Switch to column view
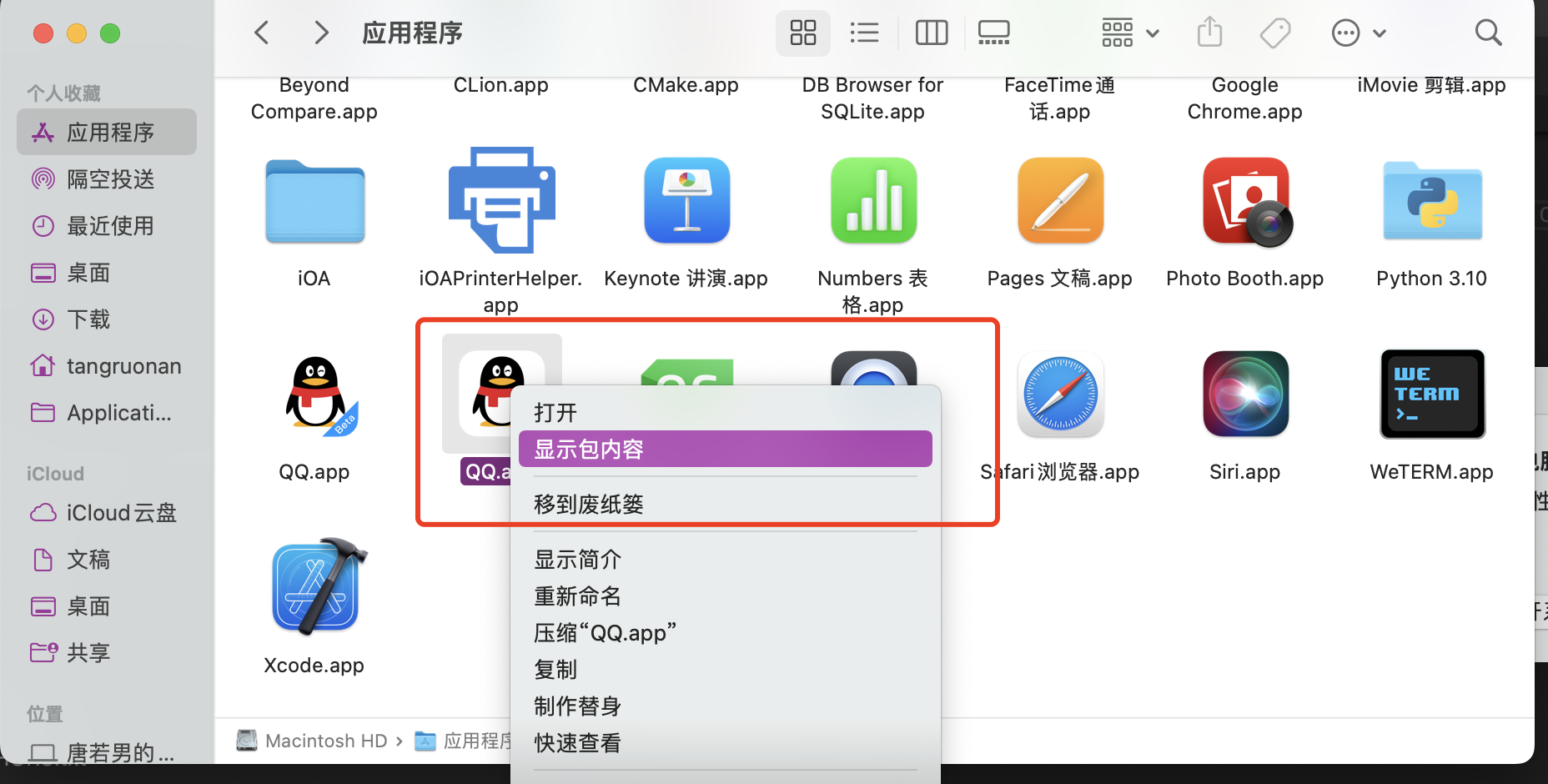 [932, 33]
